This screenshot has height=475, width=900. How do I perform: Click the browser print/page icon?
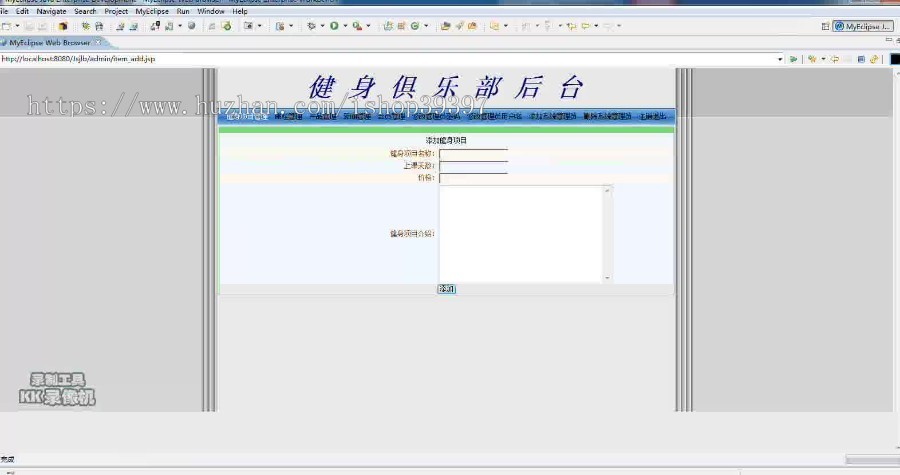[x=861, y=59]
